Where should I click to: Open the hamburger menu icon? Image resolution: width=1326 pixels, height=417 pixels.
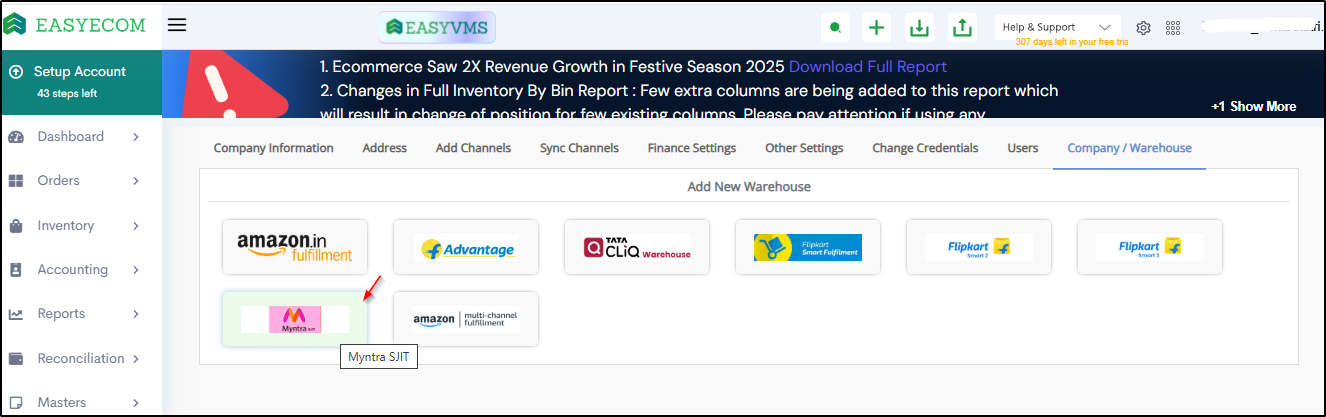(x=177, y=25)
